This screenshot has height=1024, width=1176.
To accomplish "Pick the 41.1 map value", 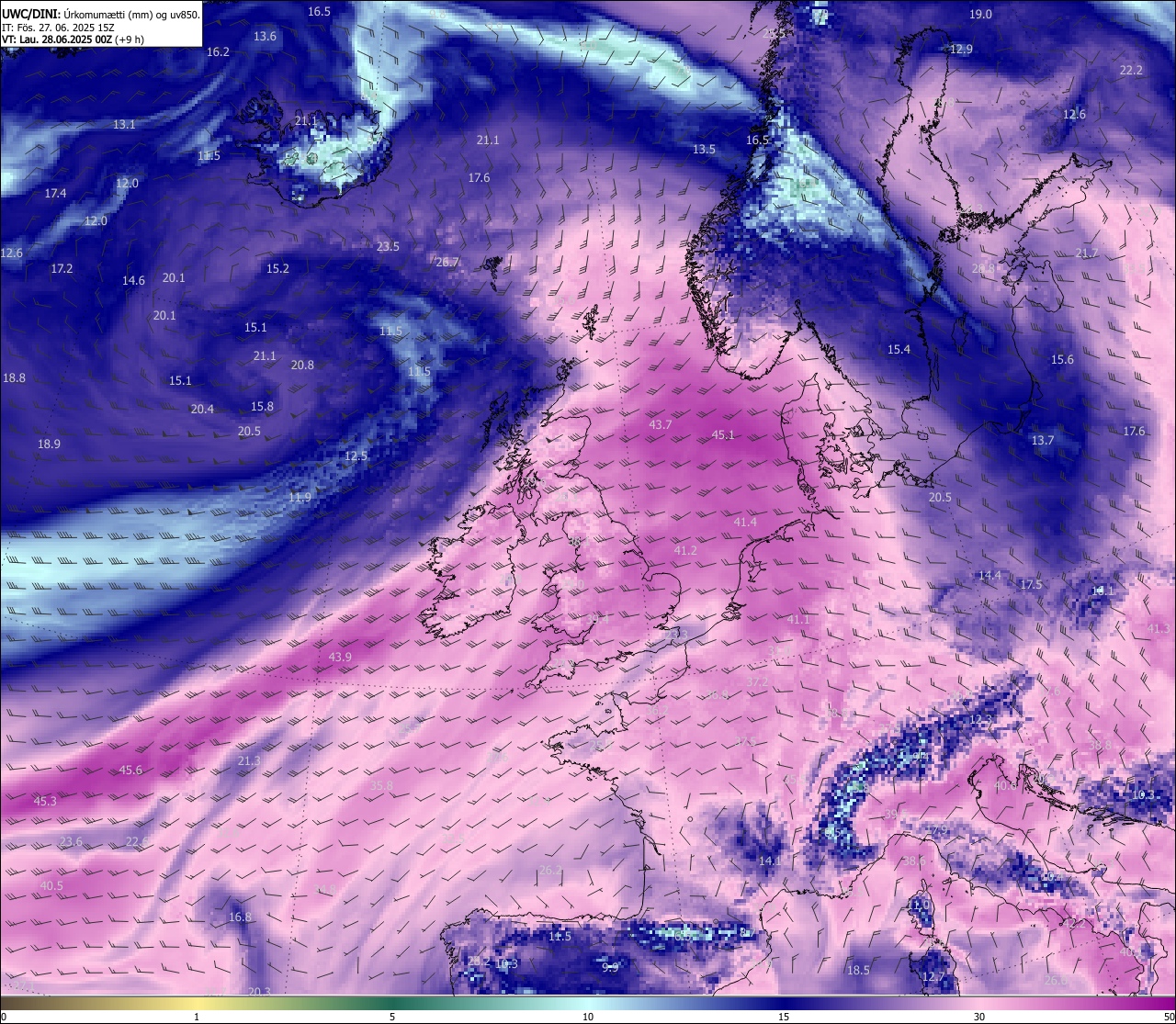I will click(798, 620).
